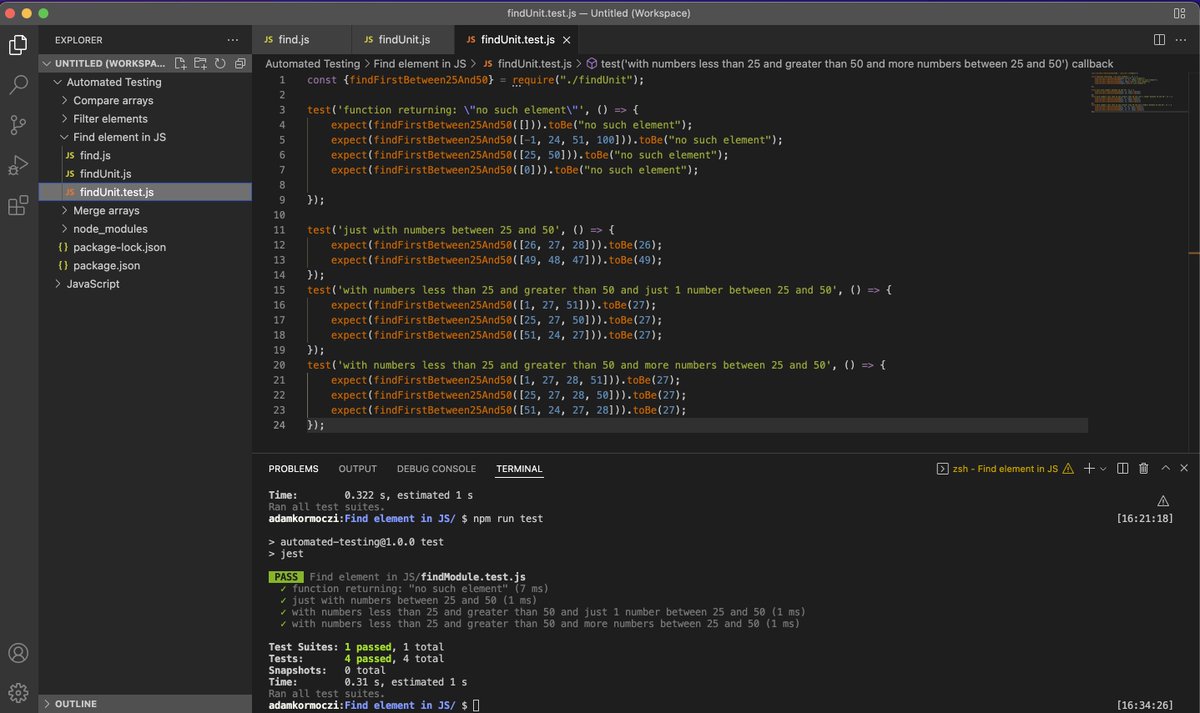
Task: Open package-lock.json in Explorer
Action: (x=145, y=247)
